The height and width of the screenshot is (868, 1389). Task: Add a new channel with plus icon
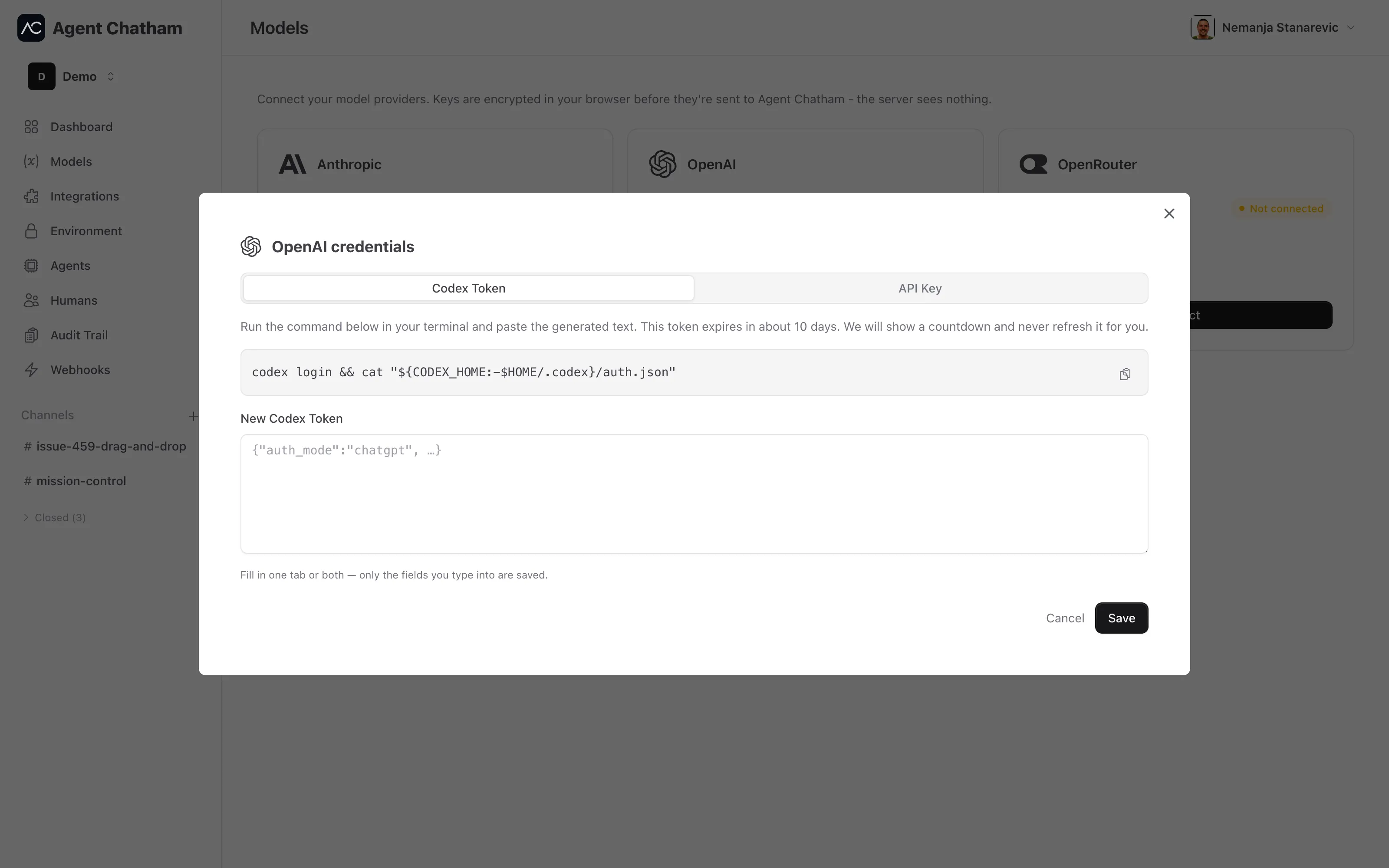[194, 416]
